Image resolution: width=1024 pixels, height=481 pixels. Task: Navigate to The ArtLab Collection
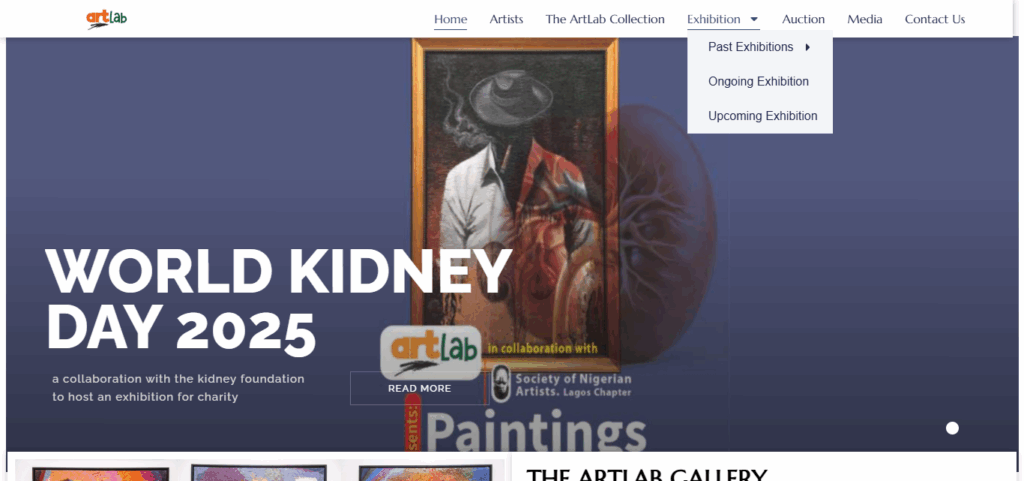[605, 19]
